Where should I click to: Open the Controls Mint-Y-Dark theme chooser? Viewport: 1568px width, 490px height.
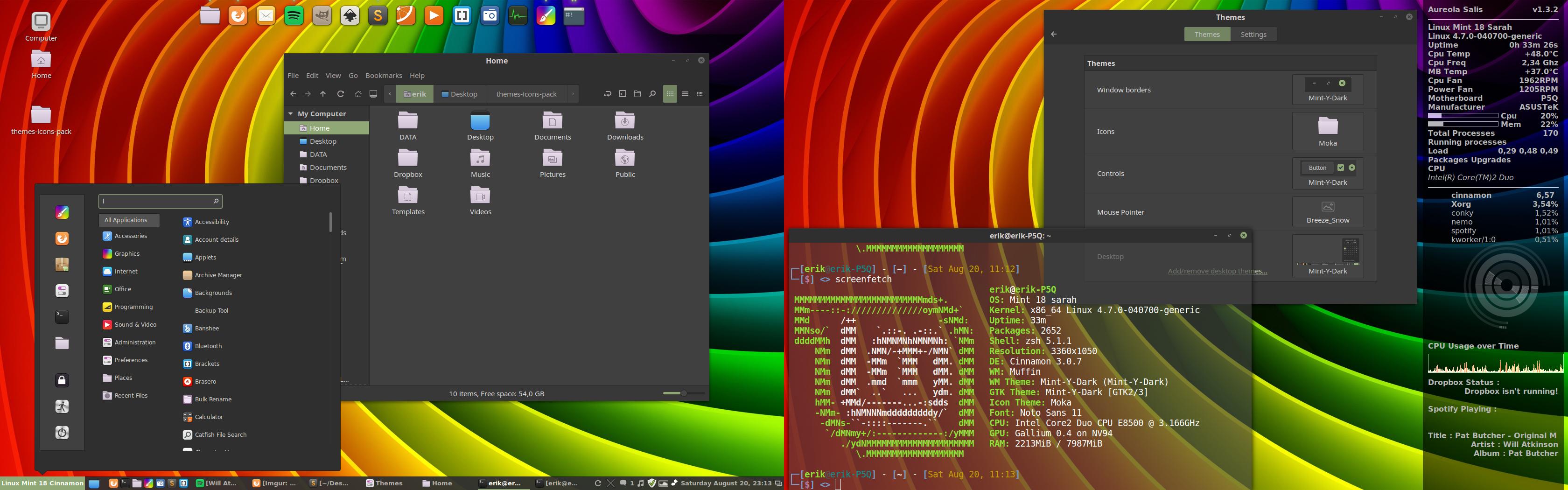tap(1328, 174)
